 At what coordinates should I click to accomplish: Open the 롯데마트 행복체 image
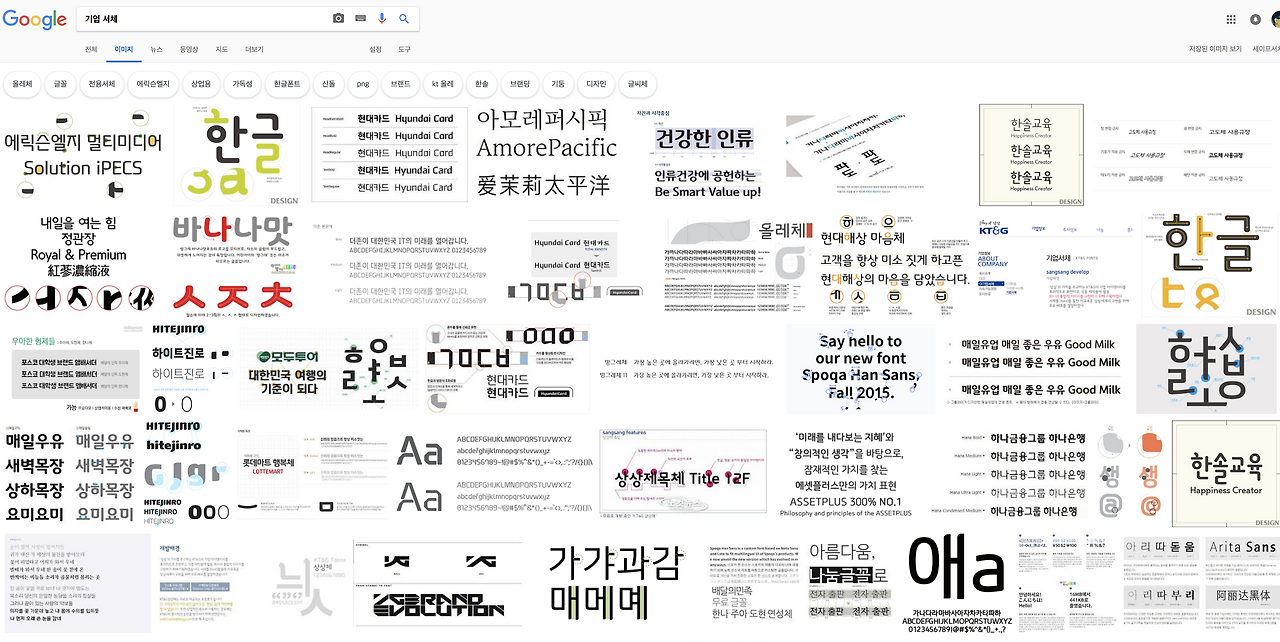click(x=315, y=474)
